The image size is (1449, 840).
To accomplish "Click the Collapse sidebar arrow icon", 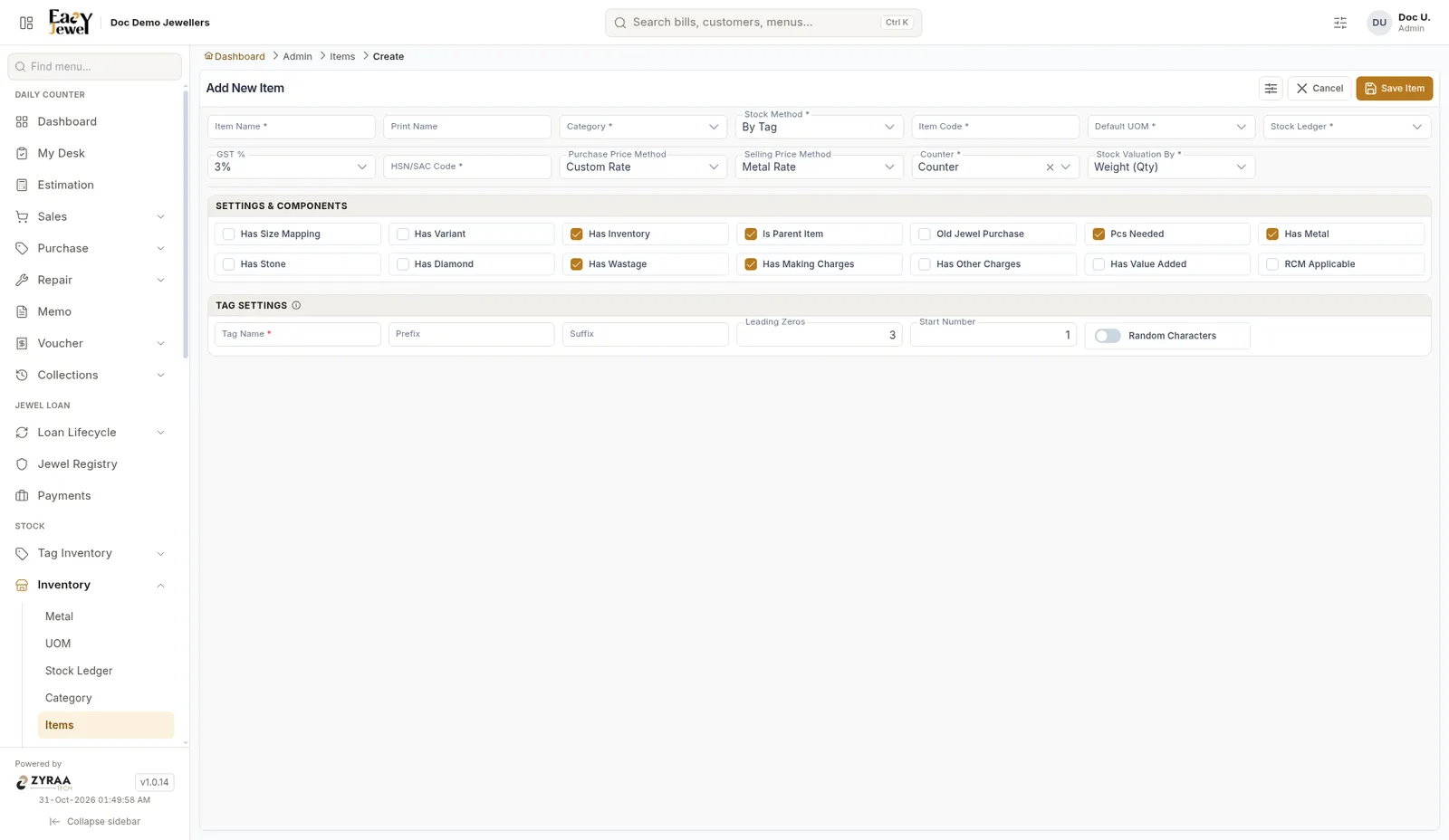I will [55, 822].
